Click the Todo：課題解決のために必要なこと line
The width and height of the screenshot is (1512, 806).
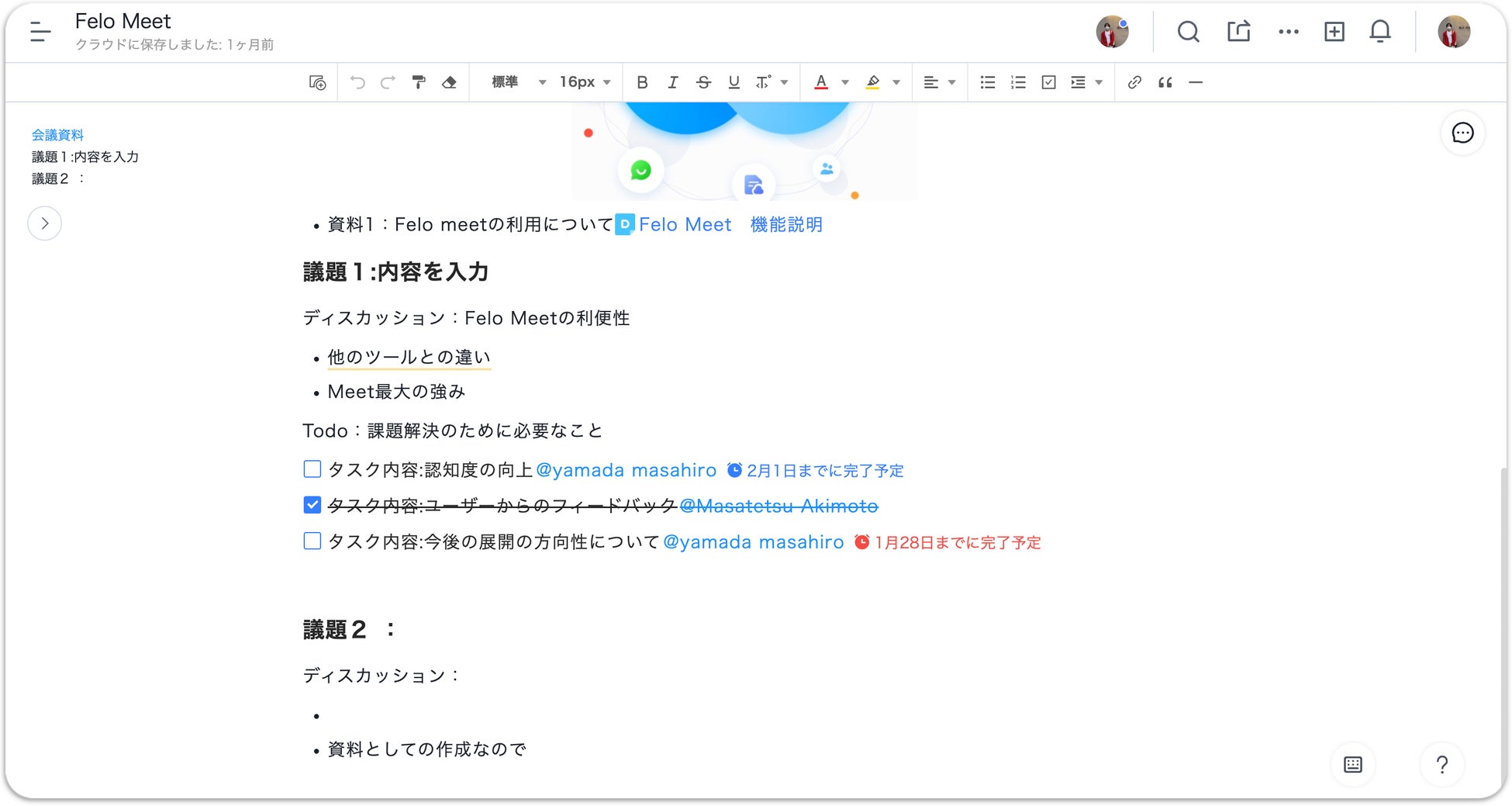pos(452,431)
